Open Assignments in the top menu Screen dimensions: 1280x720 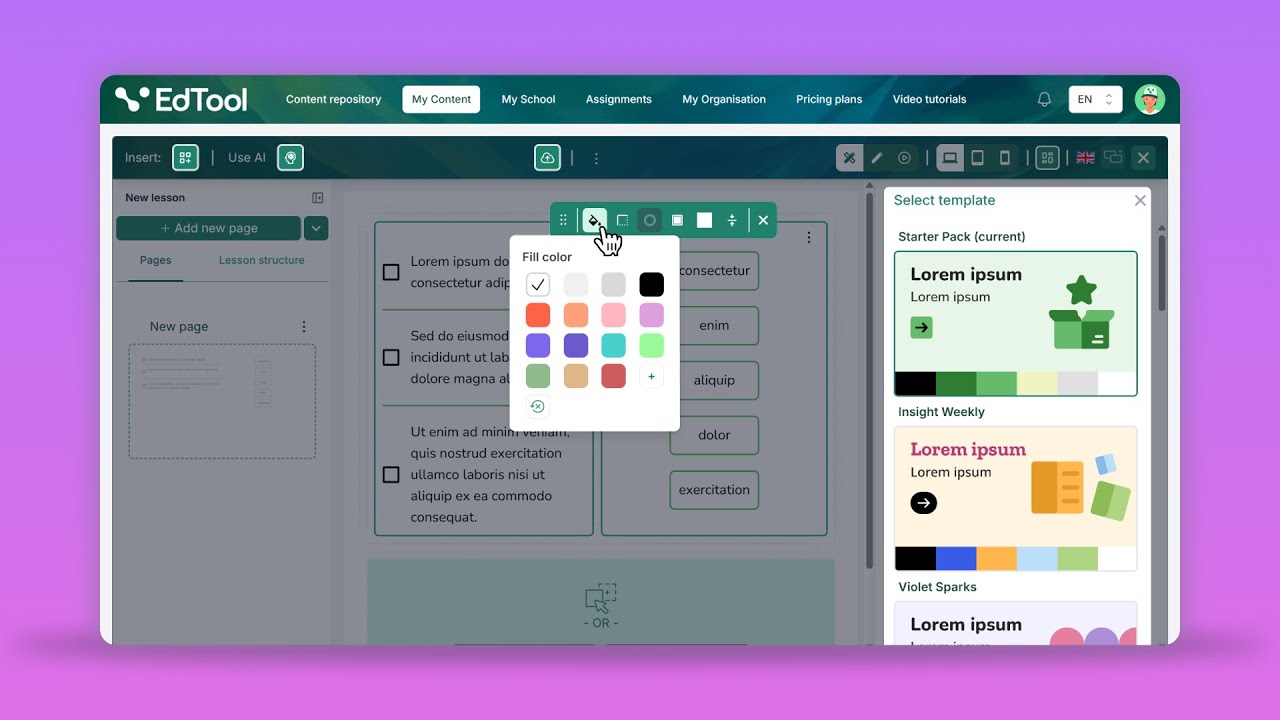point(618,99)
